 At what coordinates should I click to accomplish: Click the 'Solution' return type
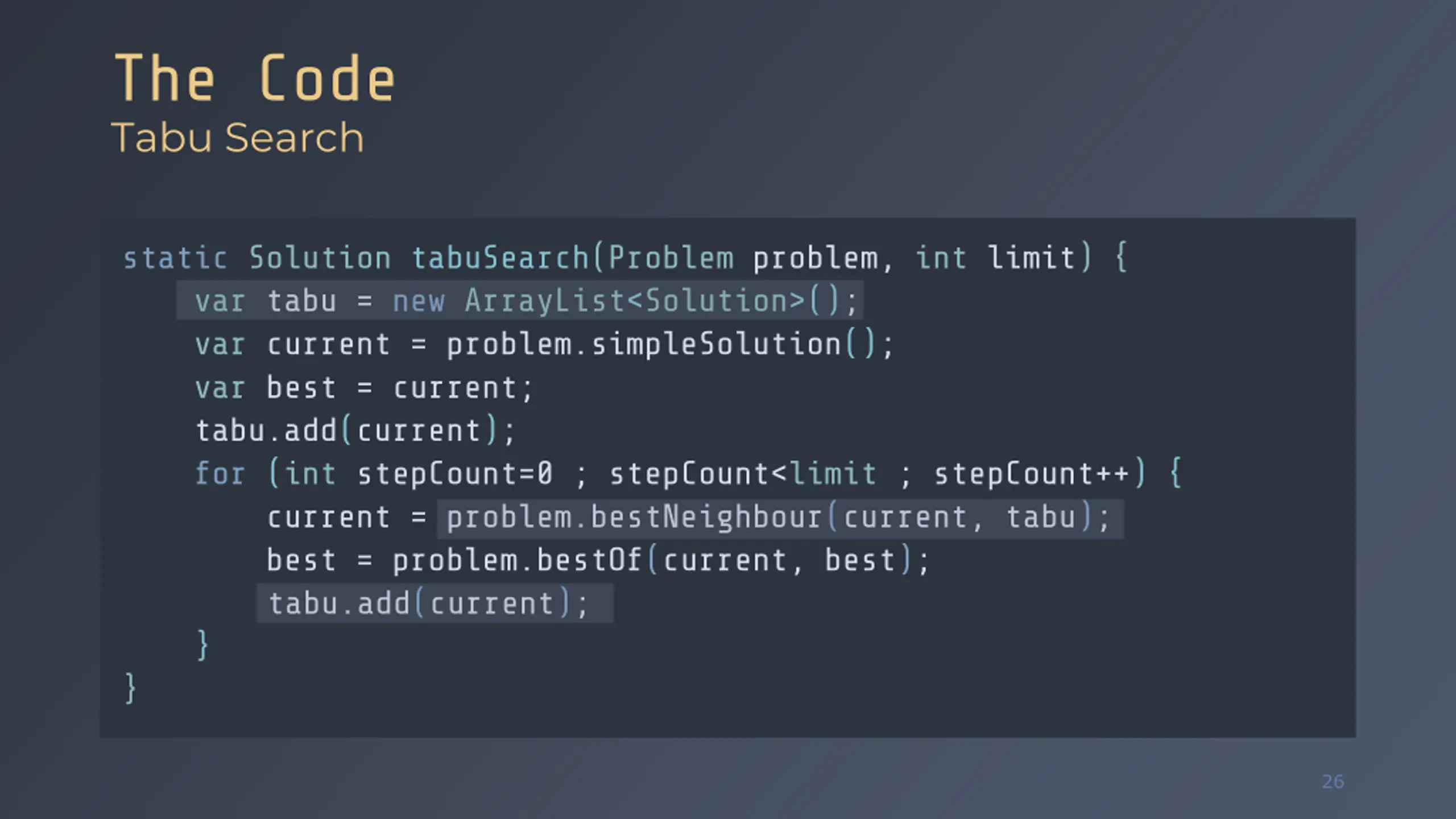(x=320, y=258)
